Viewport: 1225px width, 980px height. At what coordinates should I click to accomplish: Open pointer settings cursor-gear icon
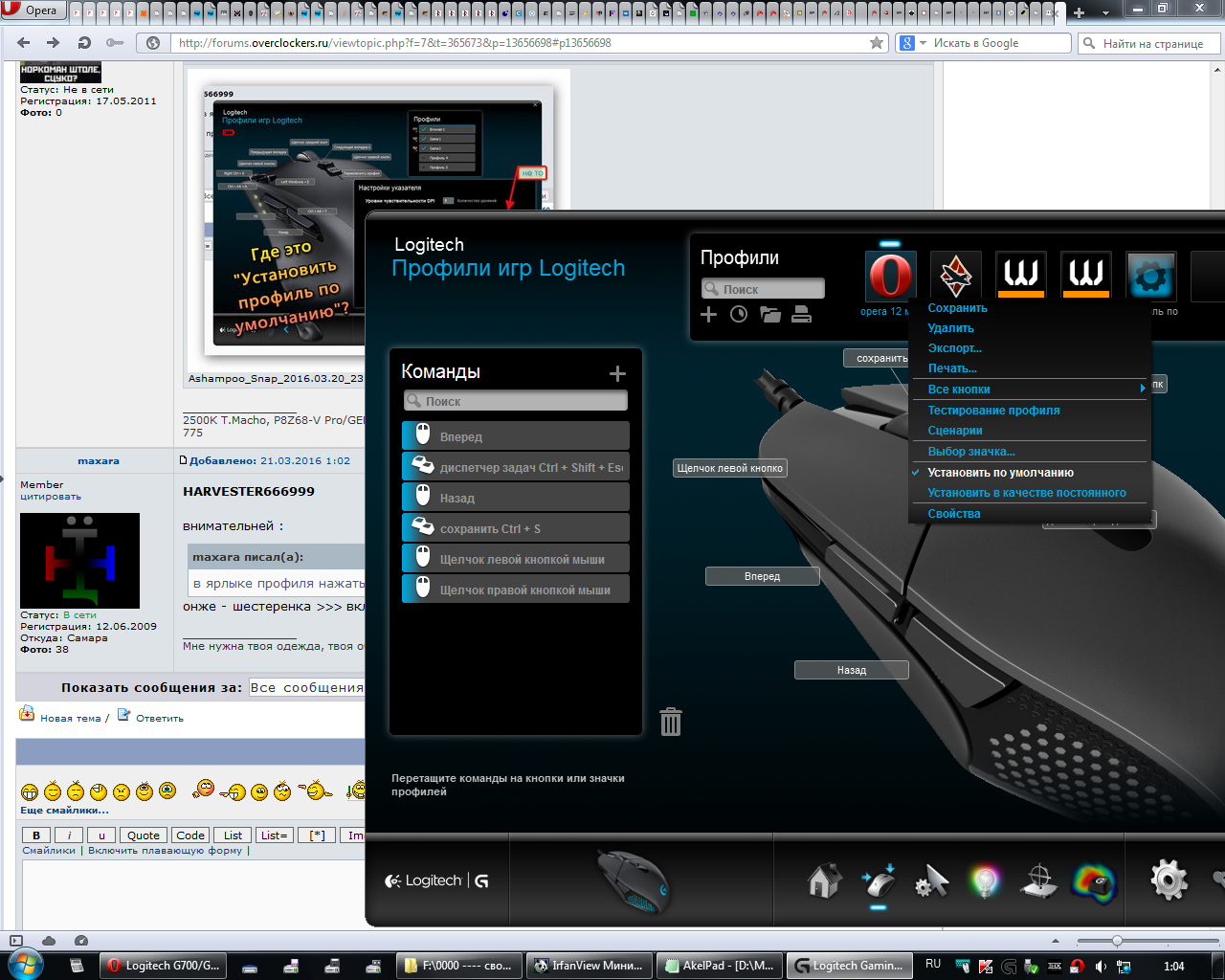click(x=931, y=880)
